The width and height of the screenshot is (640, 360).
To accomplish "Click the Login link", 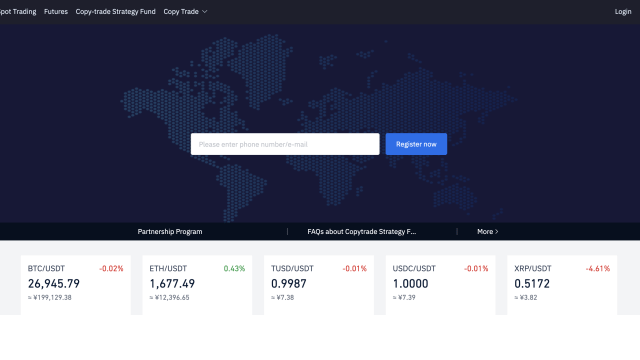I will point(623,11).
